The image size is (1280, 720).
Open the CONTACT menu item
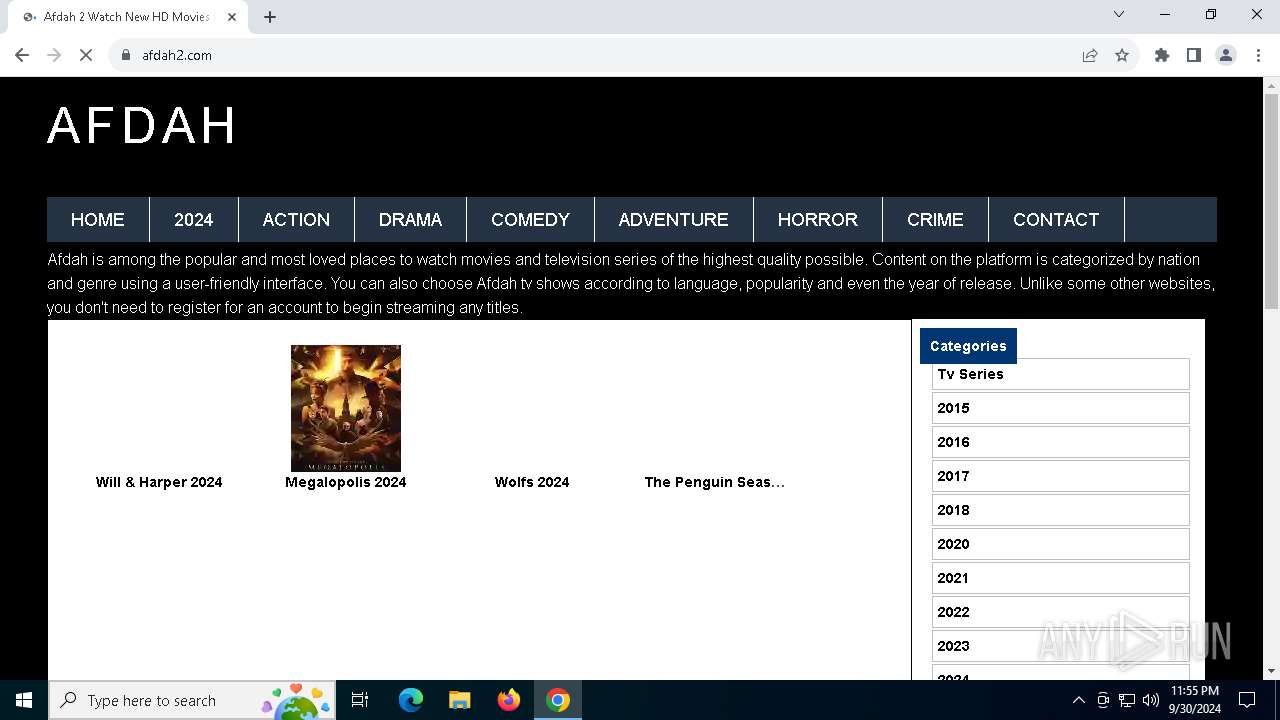pyautogui.click(x=1056, y=219)
